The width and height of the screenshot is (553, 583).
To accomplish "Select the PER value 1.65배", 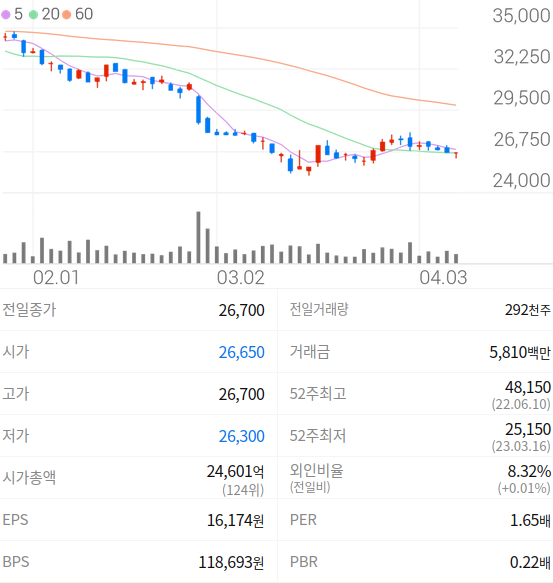I will tap(530, 520).
